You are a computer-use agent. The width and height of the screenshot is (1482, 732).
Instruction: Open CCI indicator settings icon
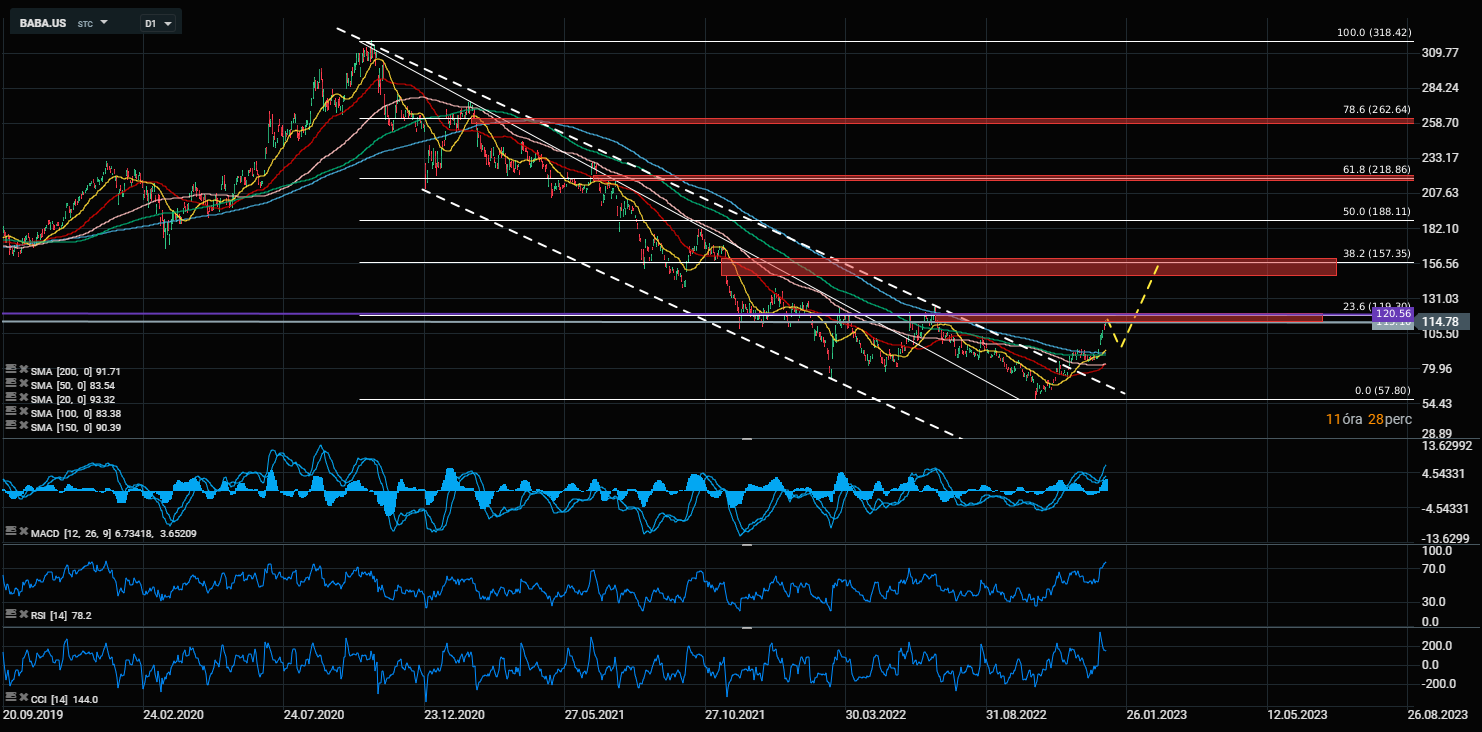pos(10,698)
